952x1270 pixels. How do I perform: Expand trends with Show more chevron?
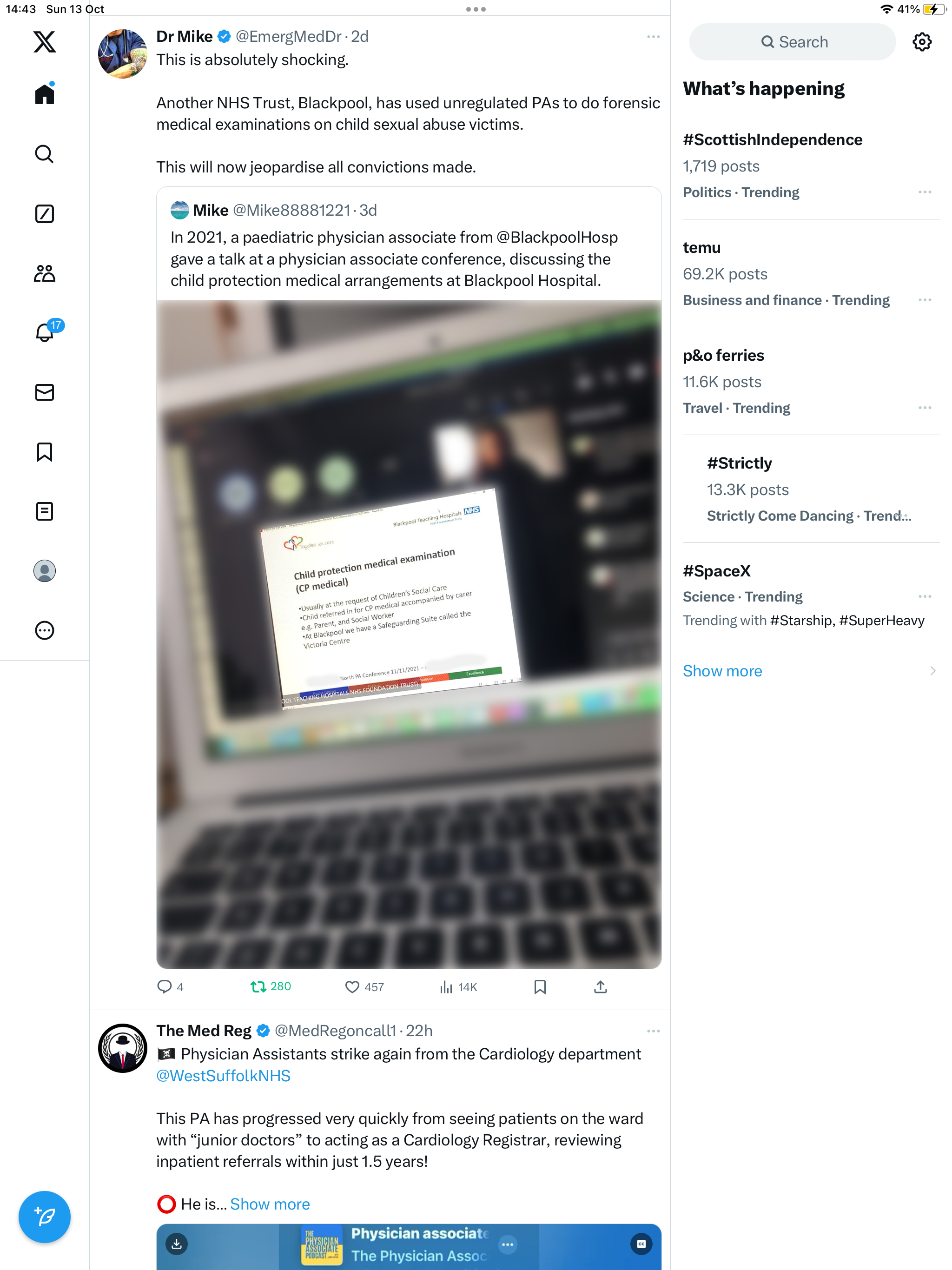tap(932, 671)
